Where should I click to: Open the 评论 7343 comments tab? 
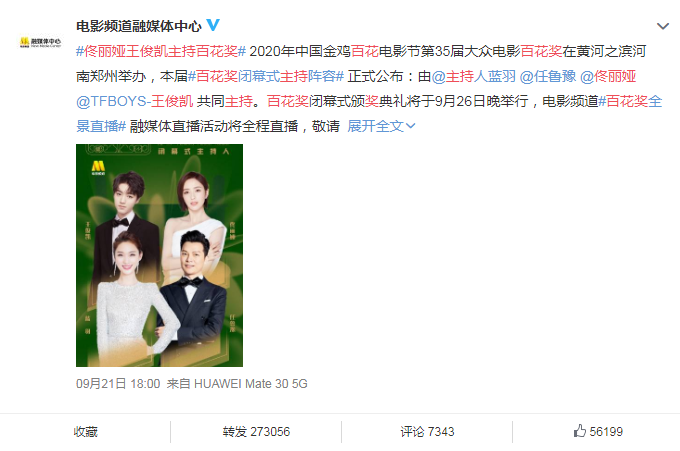[427, 431]
